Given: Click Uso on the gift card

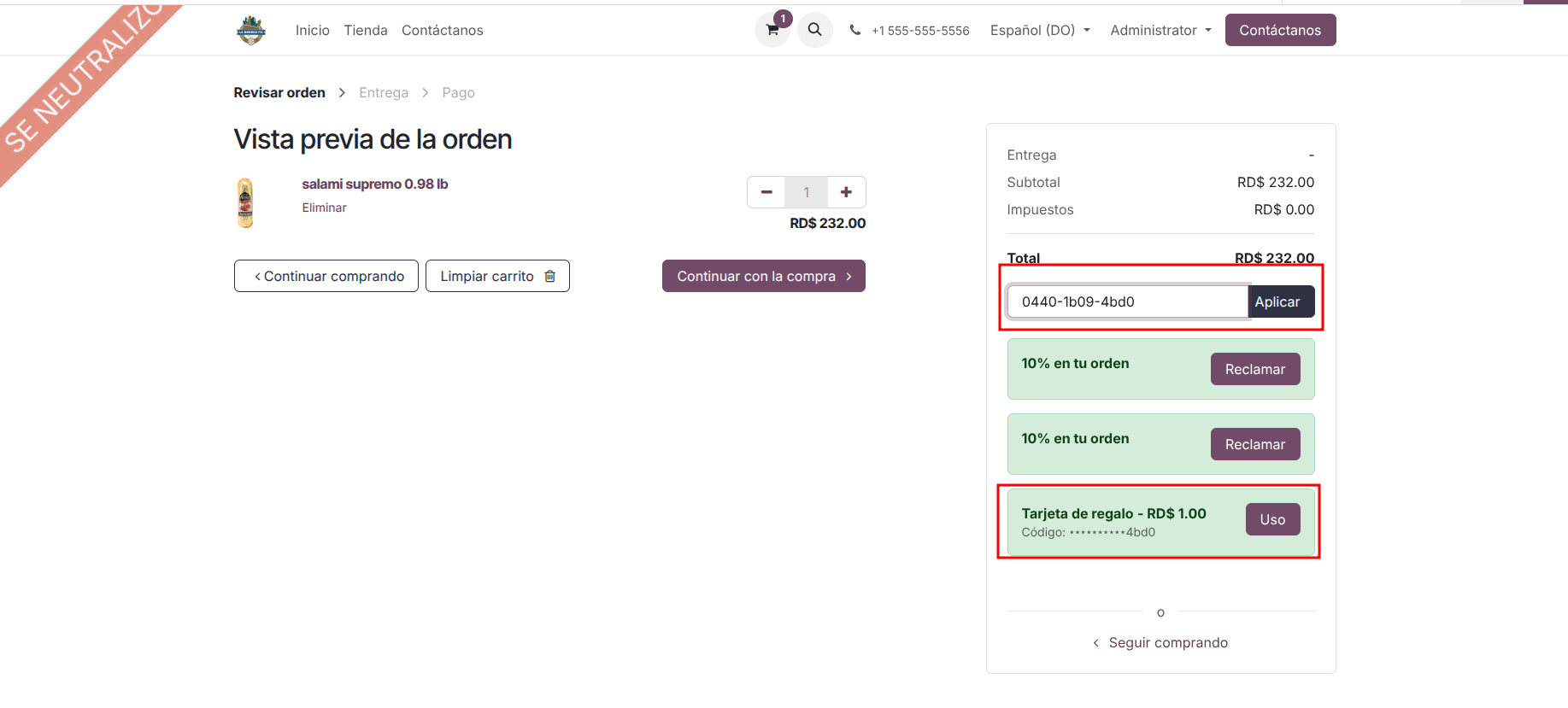Looking at the screenshot, I should (1272, 519).
